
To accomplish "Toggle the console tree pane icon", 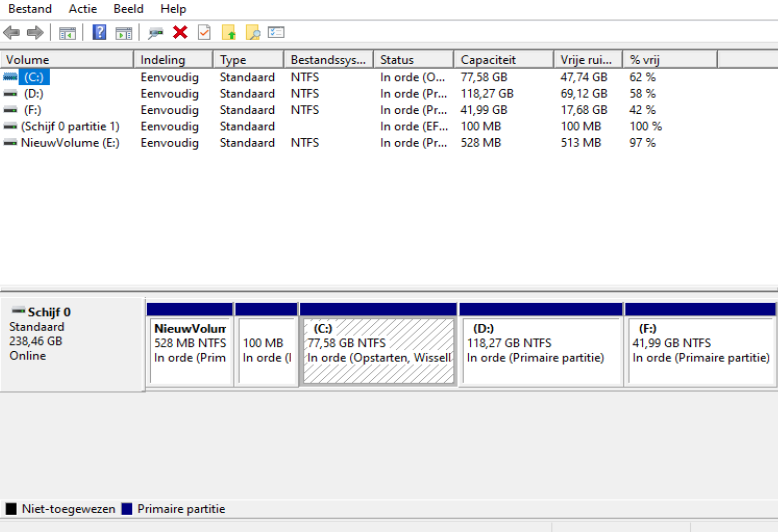I will [67, 33].
